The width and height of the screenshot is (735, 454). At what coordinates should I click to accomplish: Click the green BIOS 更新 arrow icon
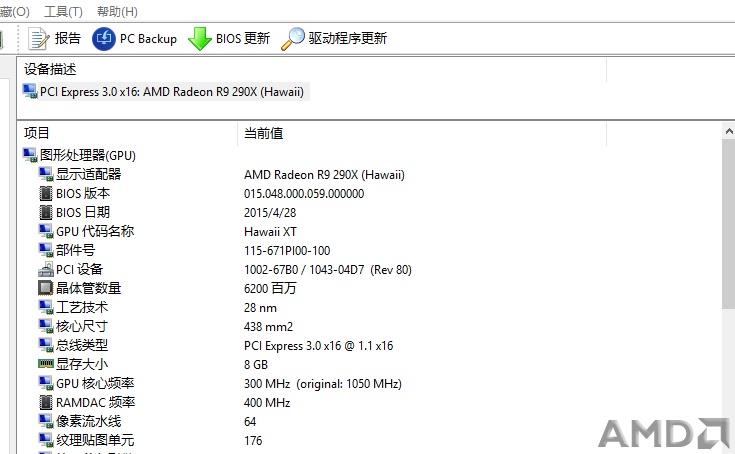pyautogui.click(x=200, y=38)
